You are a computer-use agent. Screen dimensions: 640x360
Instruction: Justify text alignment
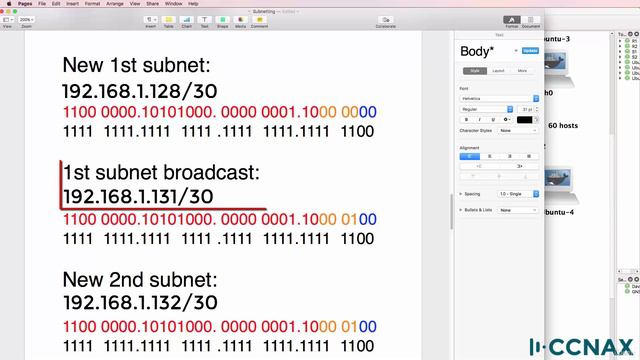tap(529, 156)
